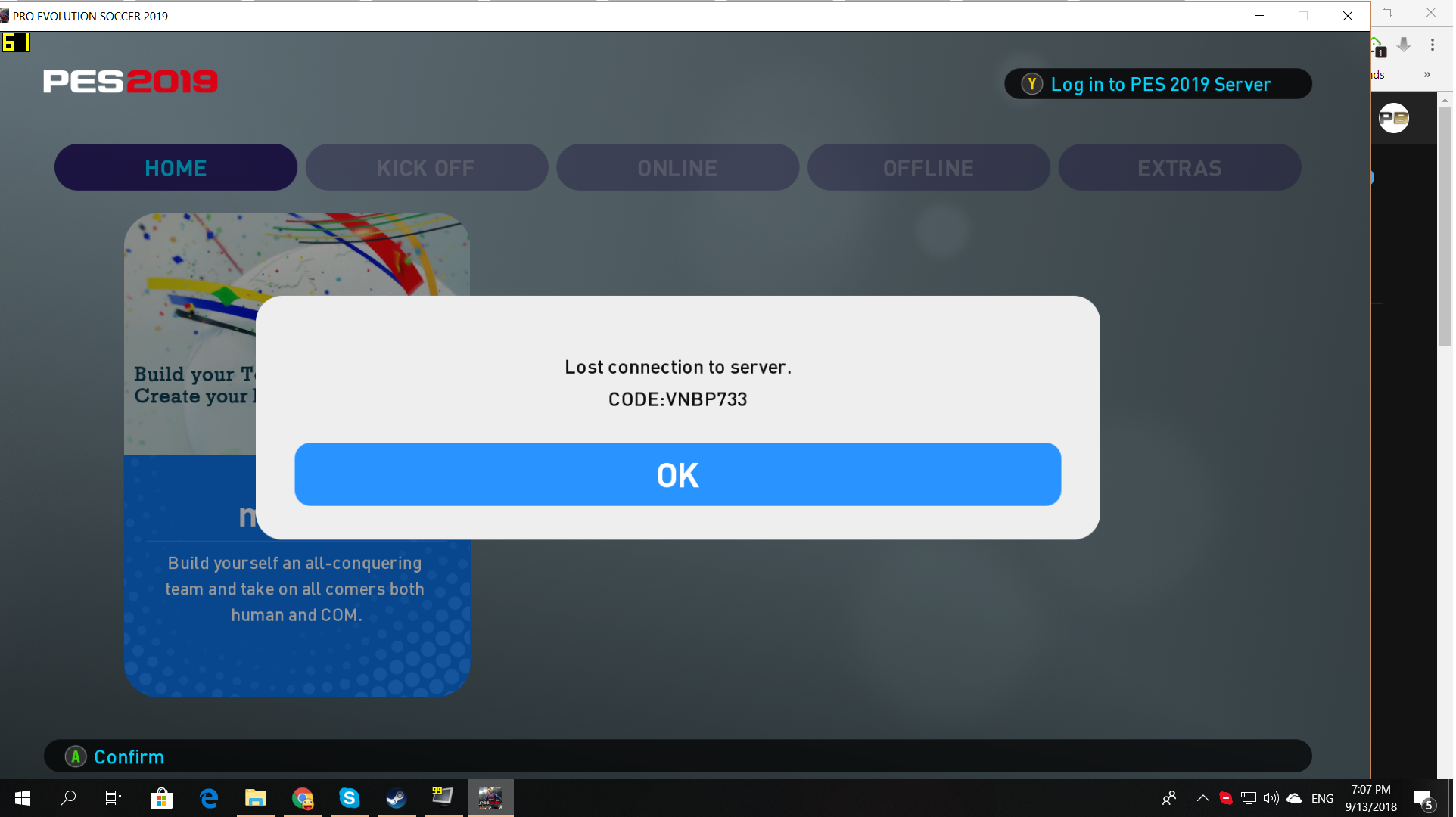Open the EXTRAS tab
1456x817 pixels.
click(x=1179, y=167)
